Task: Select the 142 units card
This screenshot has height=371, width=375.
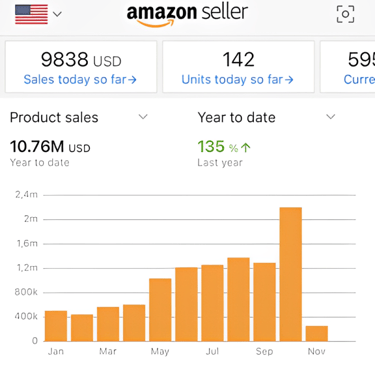Action: (x=238, y=67)
